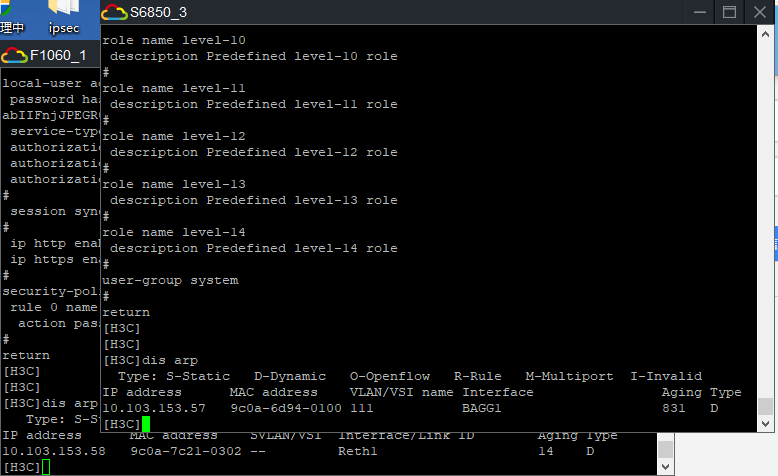
Task: Click the F1060_1 scrollbar down arrow
Action: pyautogui.click(x=665, y=467)
